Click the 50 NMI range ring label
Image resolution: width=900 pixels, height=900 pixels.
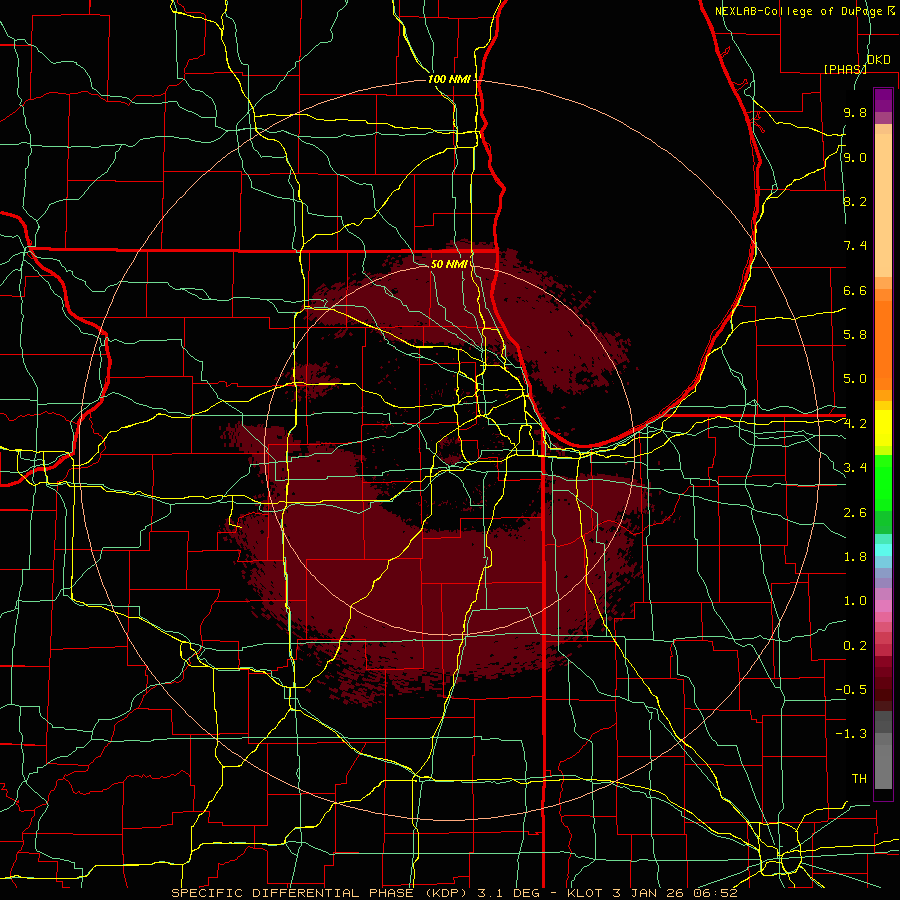tap(449, 264)
